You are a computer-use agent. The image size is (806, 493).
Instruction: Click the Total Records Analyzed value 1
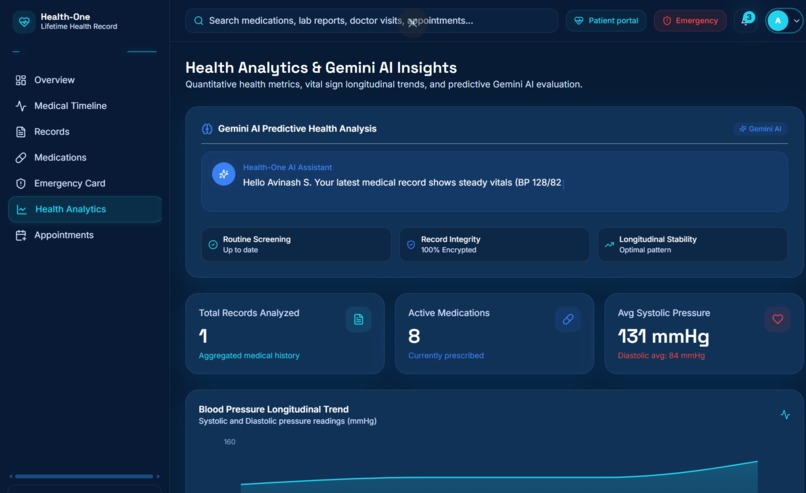point(203,336)
